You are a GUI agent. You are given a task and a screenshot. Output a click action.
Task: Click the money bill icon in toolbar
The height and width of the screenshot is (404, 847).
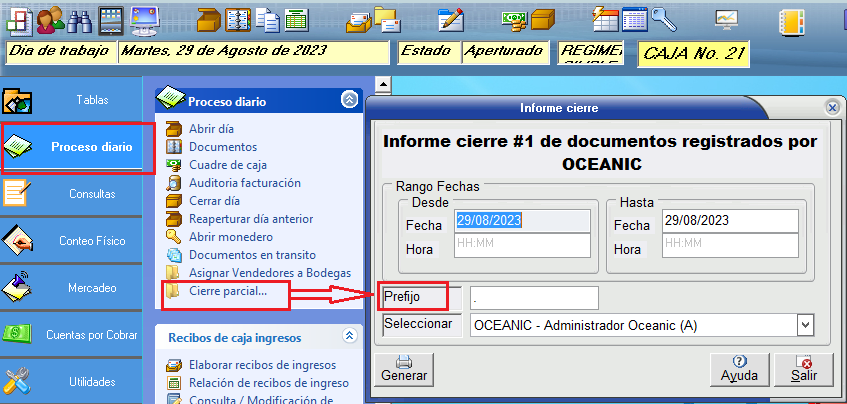tap(514, 19)
